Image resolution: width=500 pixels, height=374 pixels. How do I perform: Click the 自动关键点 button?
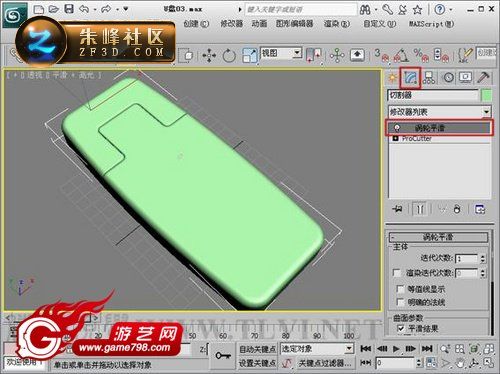click(257, 349)
